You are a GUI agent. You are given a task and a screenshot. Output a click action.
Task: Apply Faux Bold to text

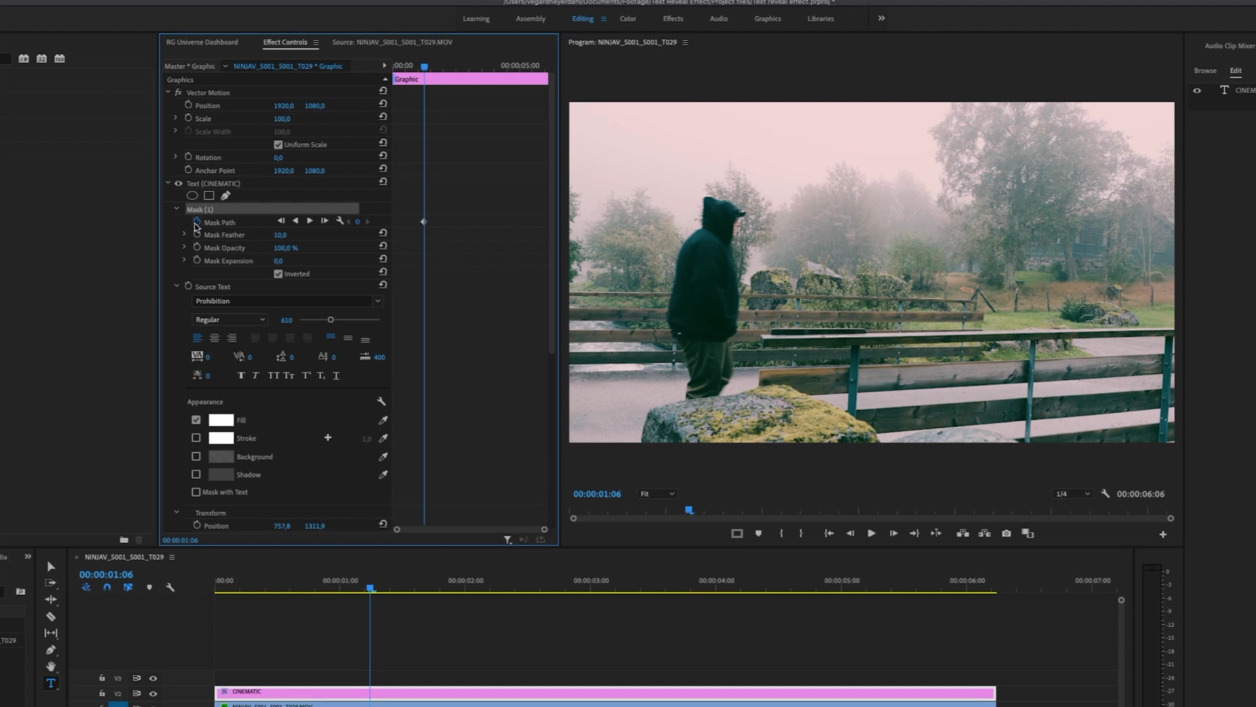click(x=241, y=375)
